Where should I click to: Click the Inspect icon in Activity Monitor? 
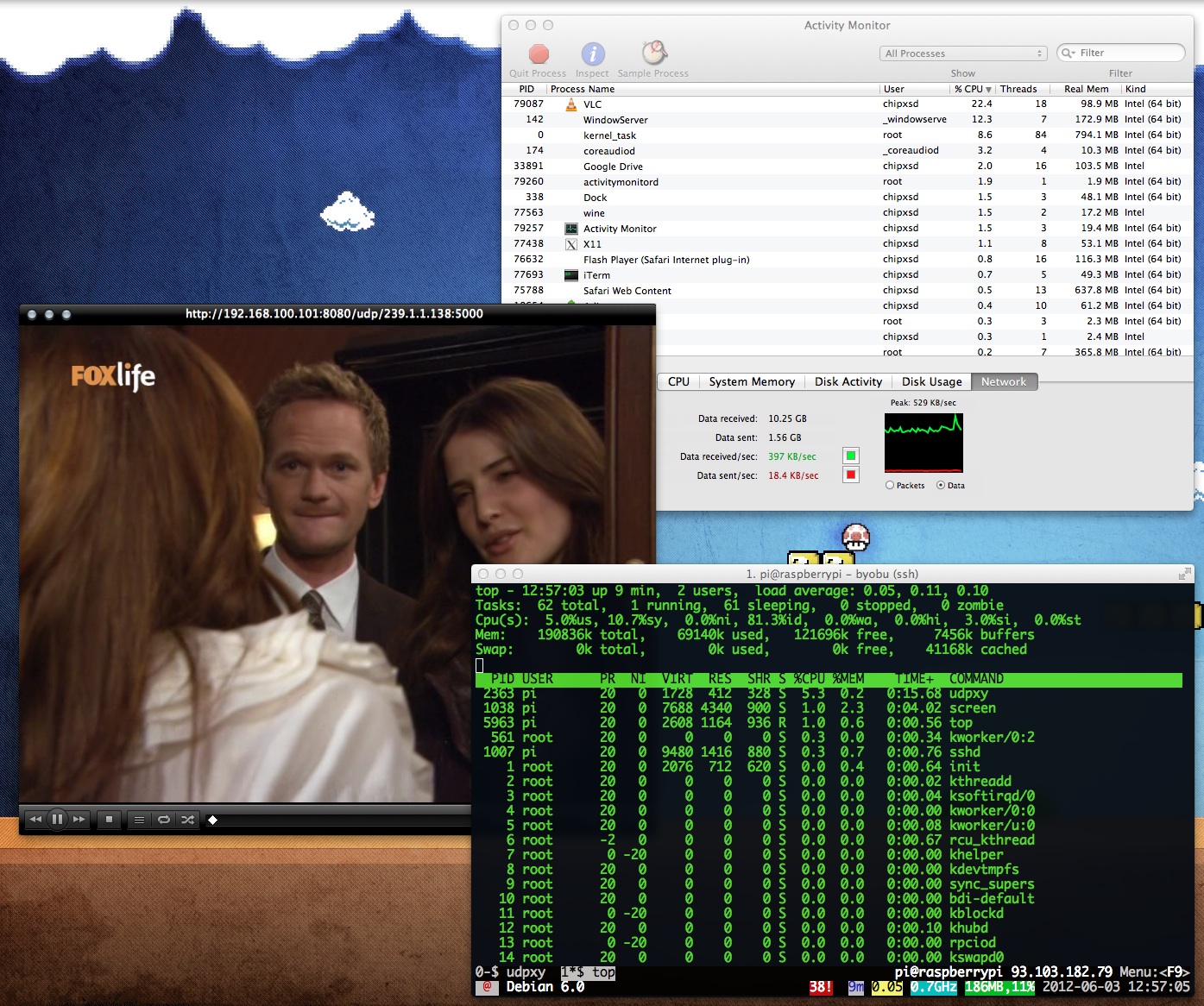pyautogui.click(x=593, y=55)
